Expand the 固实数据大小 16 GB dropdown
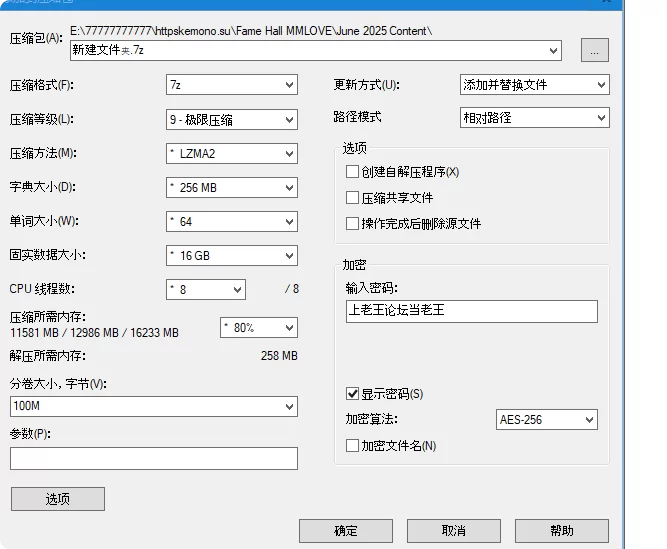Image resolution: width=667 pixels, height=549 pixels. [232, 256]
